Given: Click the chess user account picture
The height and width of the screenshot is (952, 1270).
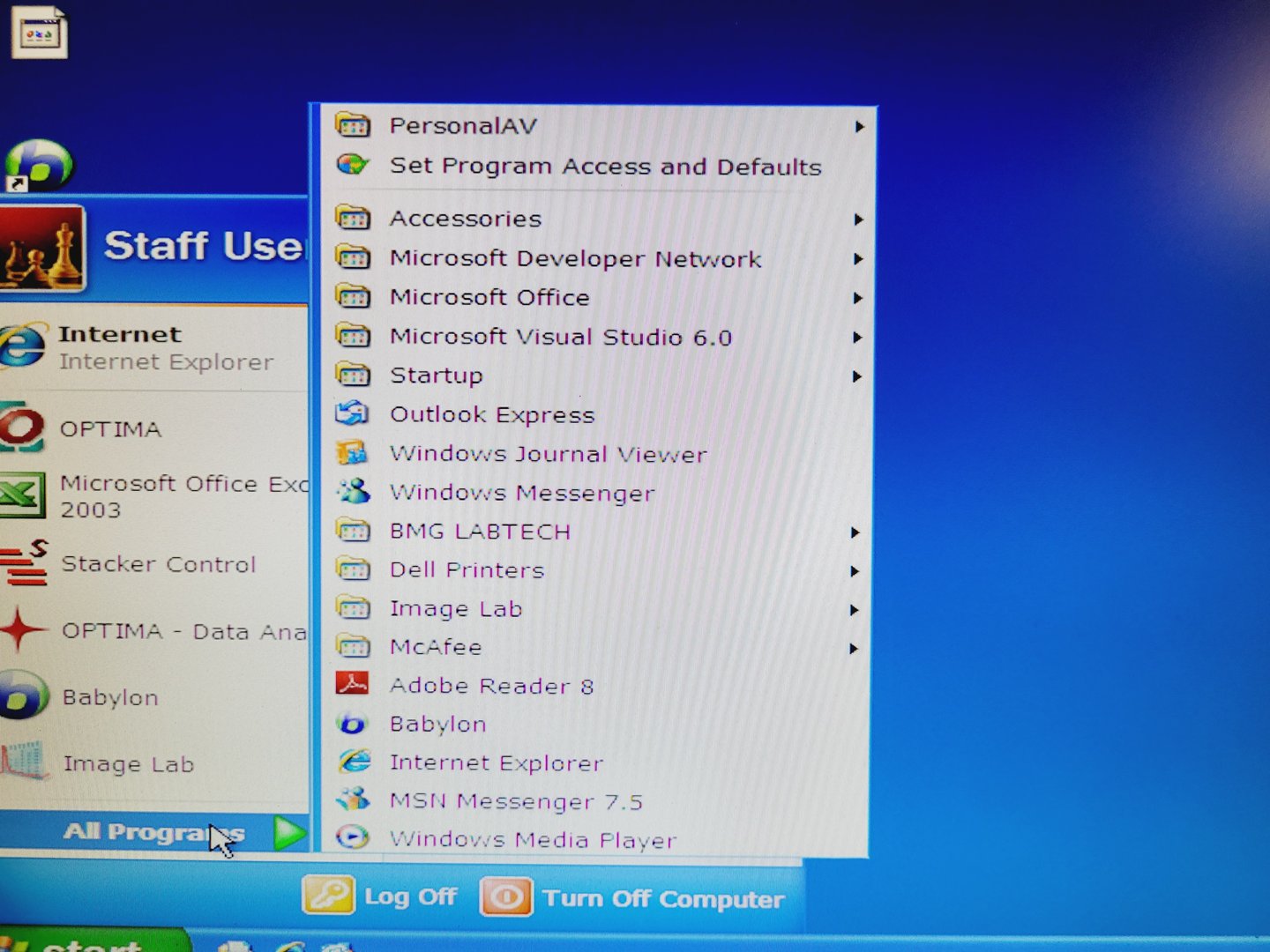Looking at the screenshot, I should (41, 249).
